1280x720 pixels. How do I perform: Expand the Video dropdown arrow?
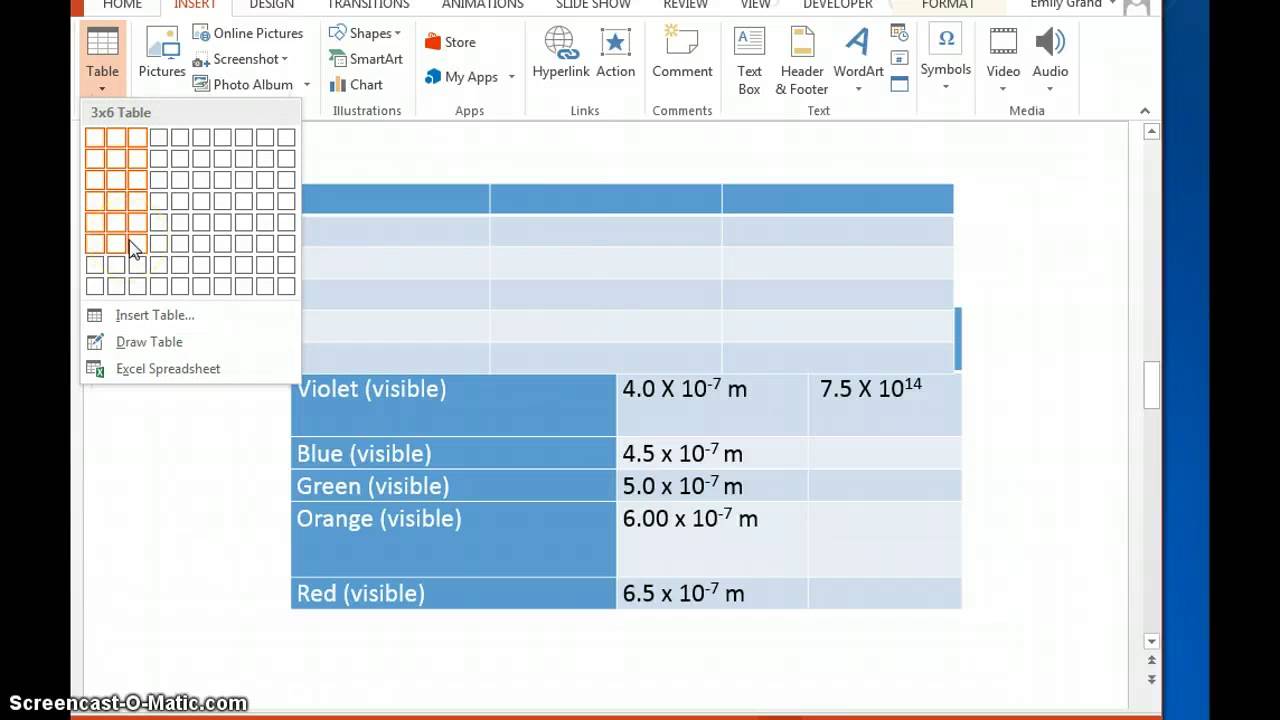(x=1004, y=89)
